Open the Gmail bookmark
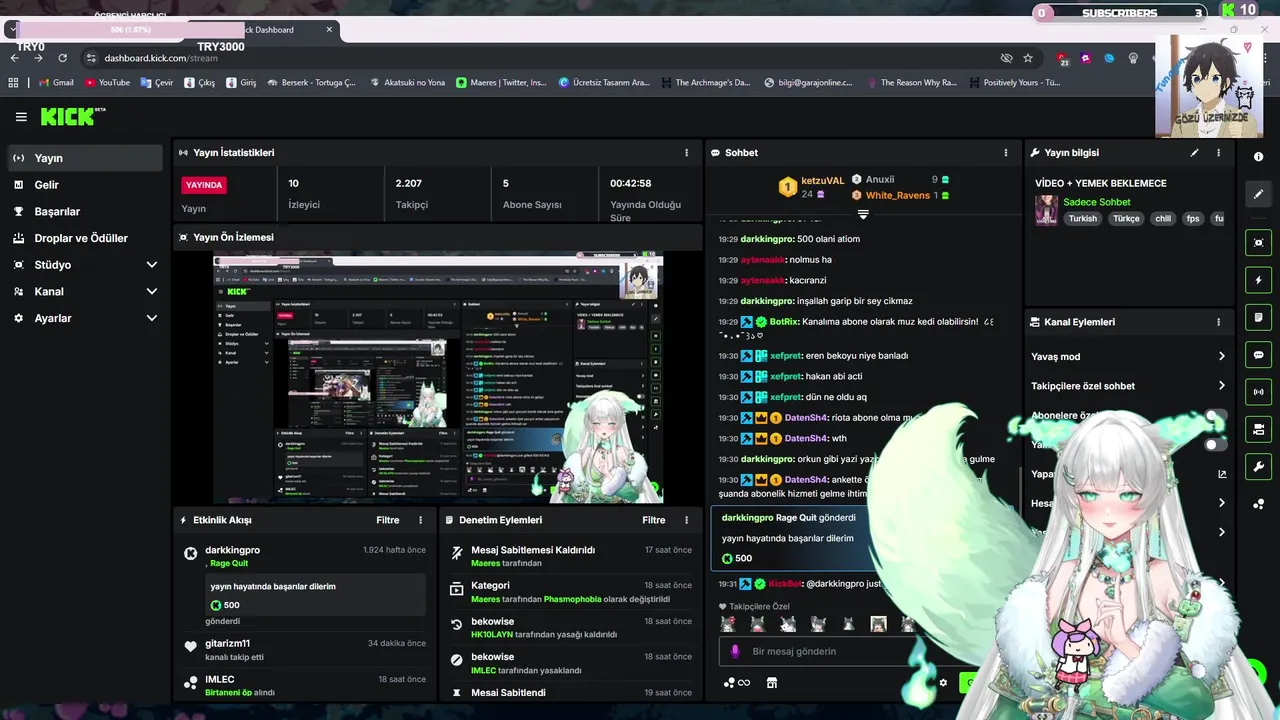This screenshot has width=1280, height=720. pos(56,83)
